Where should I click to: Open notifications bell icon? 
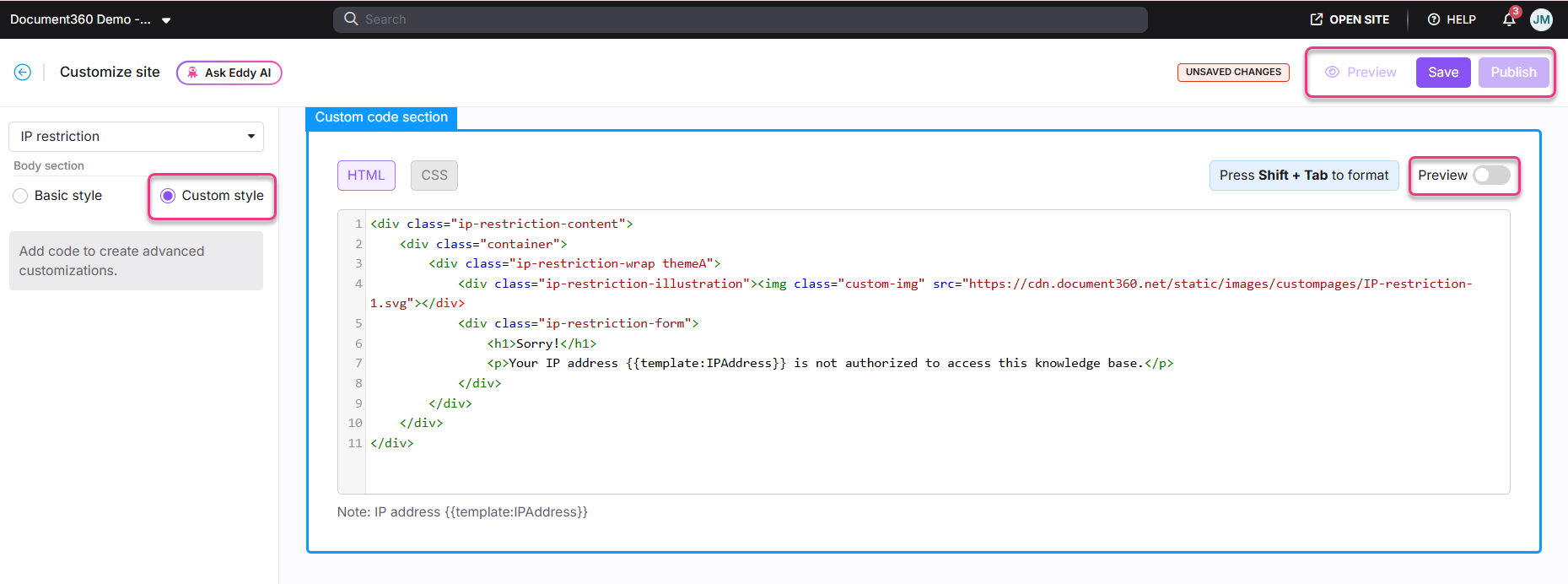[1509, 19]
